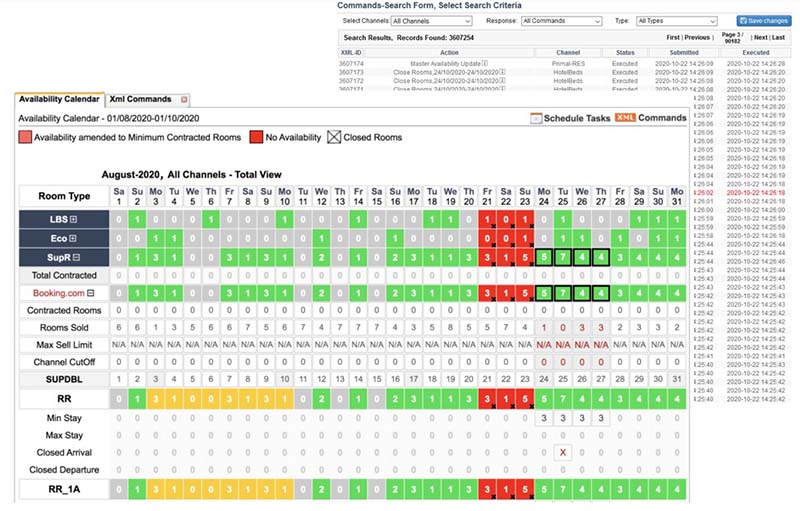Click the Save changes disk icon

click(743, 21)
